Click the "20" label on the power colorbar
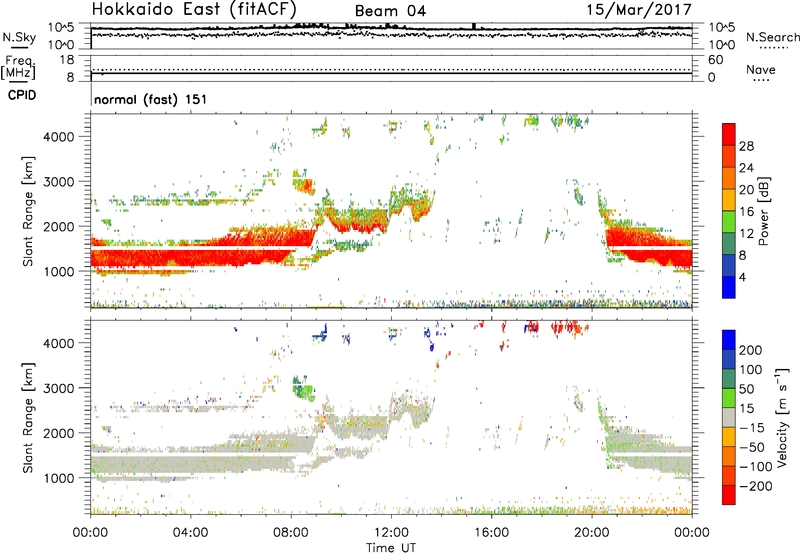 (x=746, y=190)
